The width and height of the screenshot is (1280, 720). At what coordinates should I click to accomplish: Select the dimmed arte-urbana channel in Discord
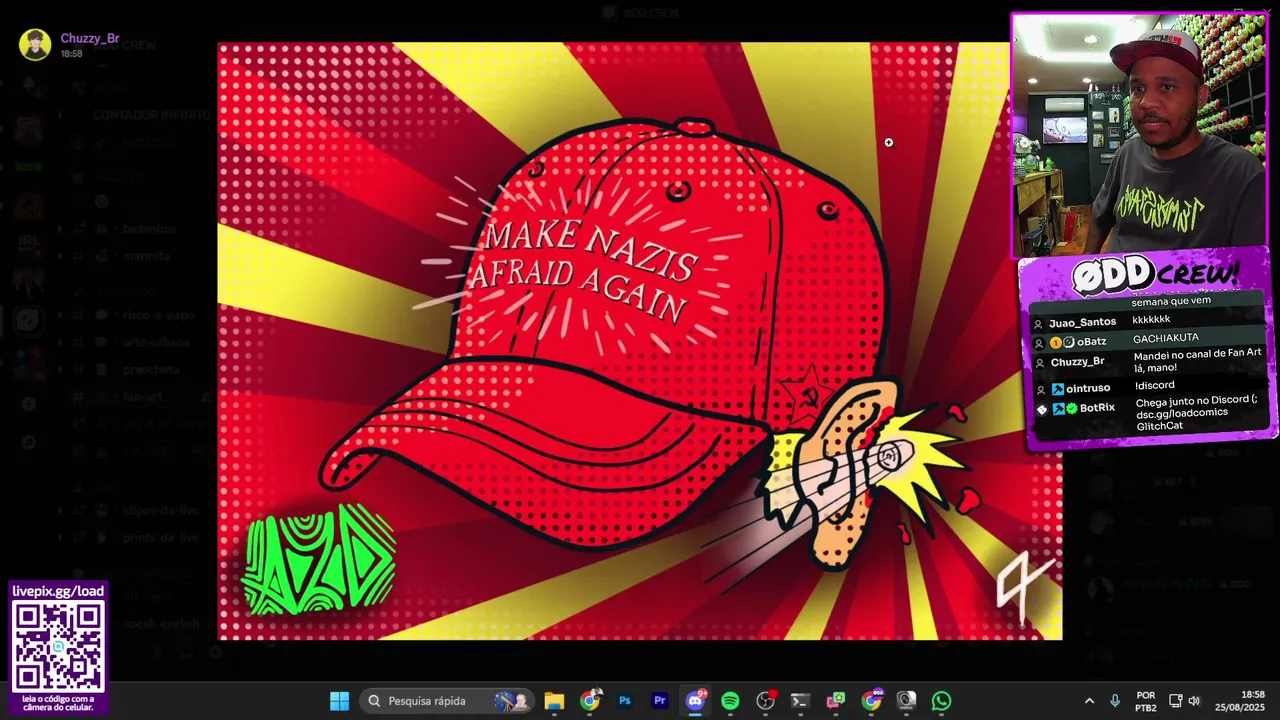[154, 343]
